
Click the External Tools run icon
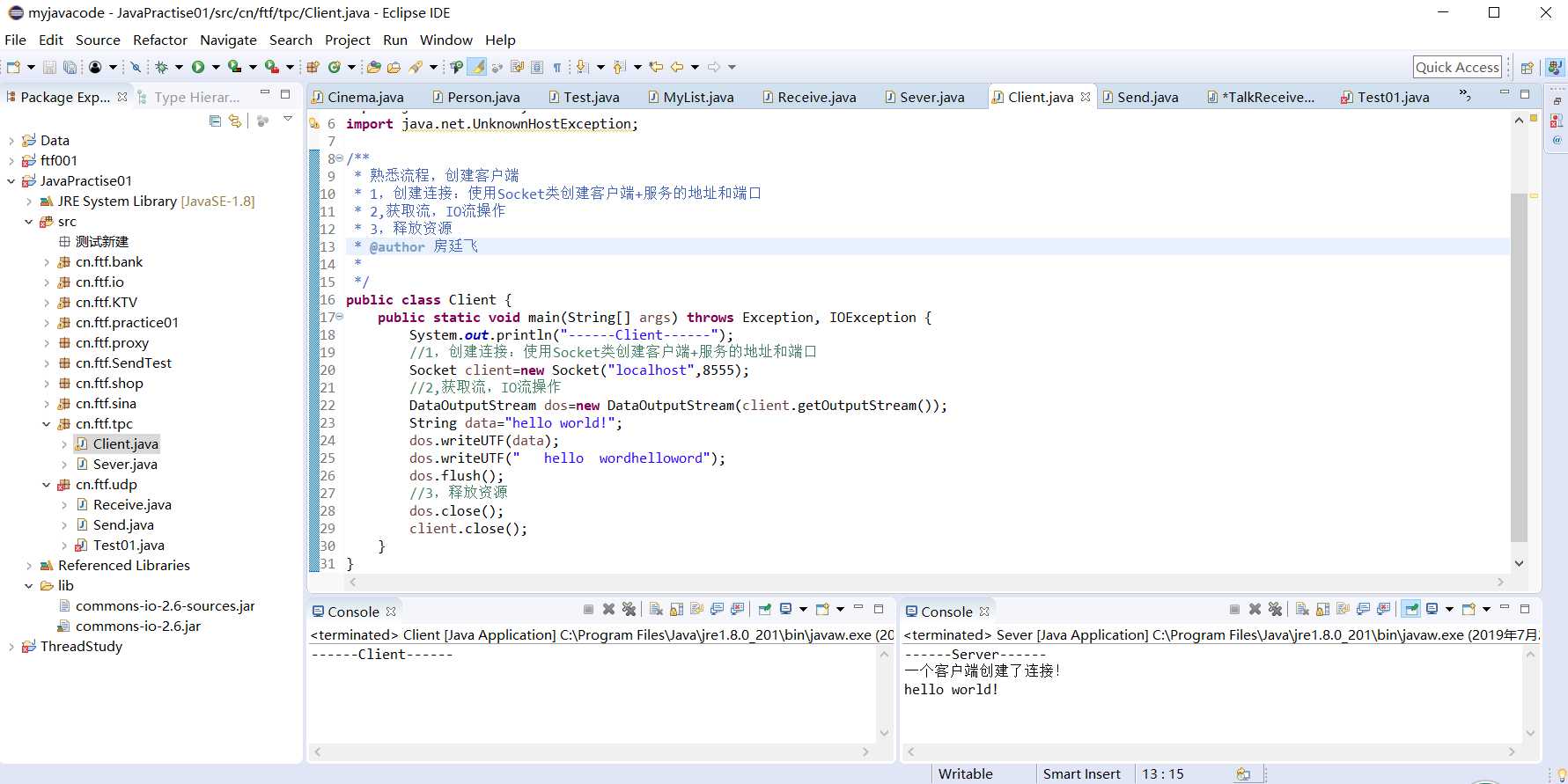pyautogui.click(x=271, y=67)
